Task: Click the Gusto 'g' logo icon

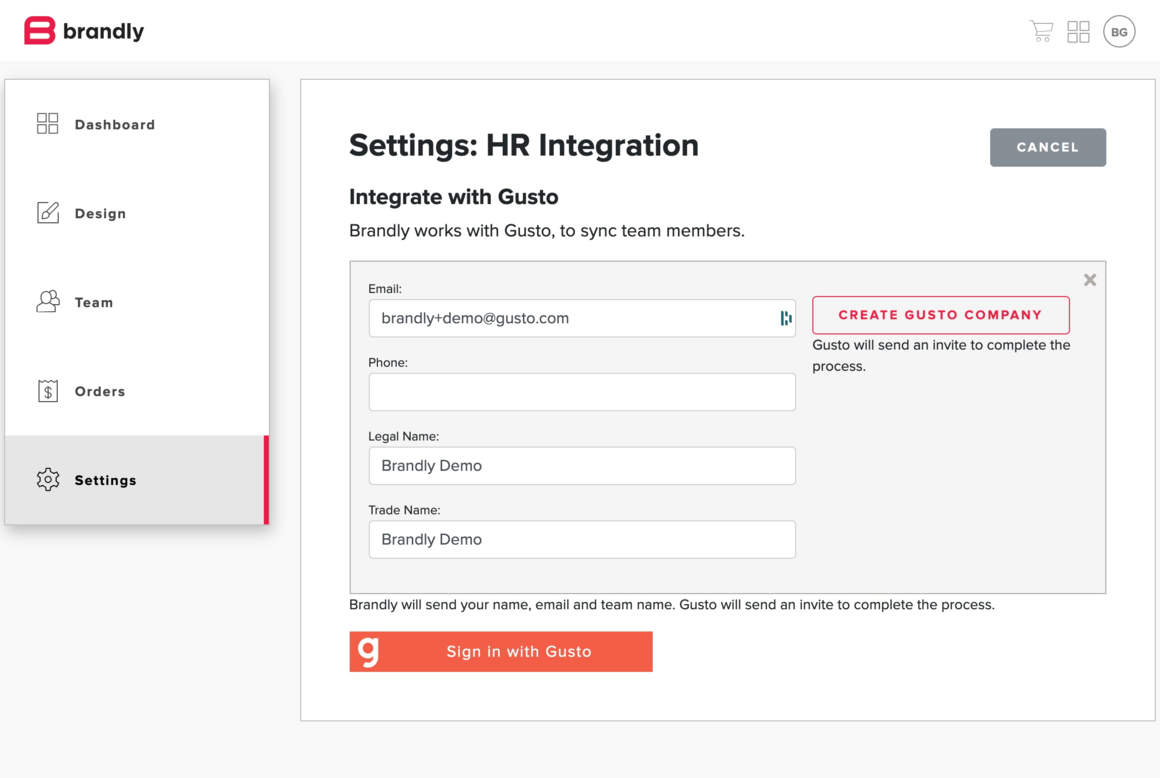Action: click(x=368, y=651)
